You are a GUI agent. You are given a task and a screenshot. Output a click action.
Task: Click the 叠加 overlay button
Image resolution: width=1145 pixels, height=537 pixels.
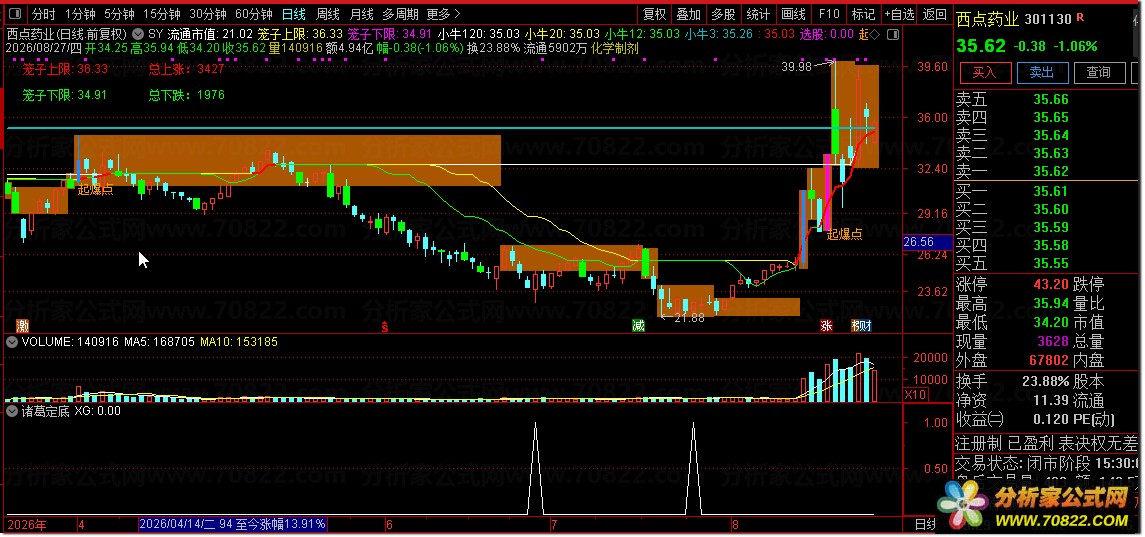[x=689, y=14]
